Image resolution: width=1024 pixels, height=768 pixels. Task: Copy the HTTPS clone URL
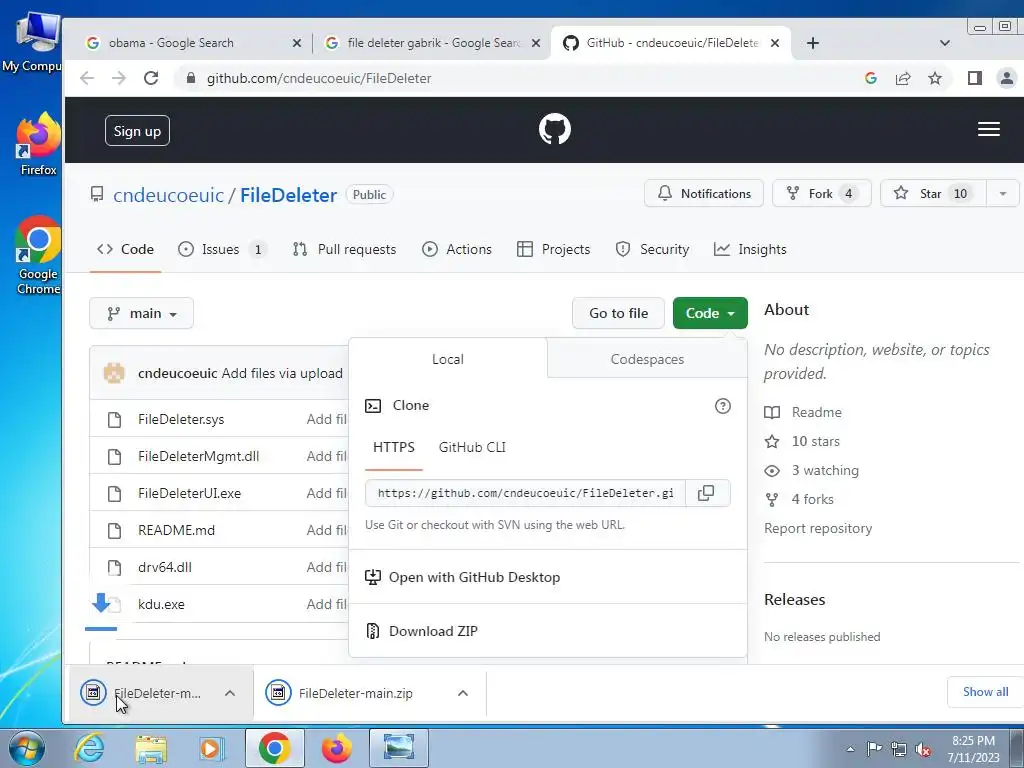(706, 493)
